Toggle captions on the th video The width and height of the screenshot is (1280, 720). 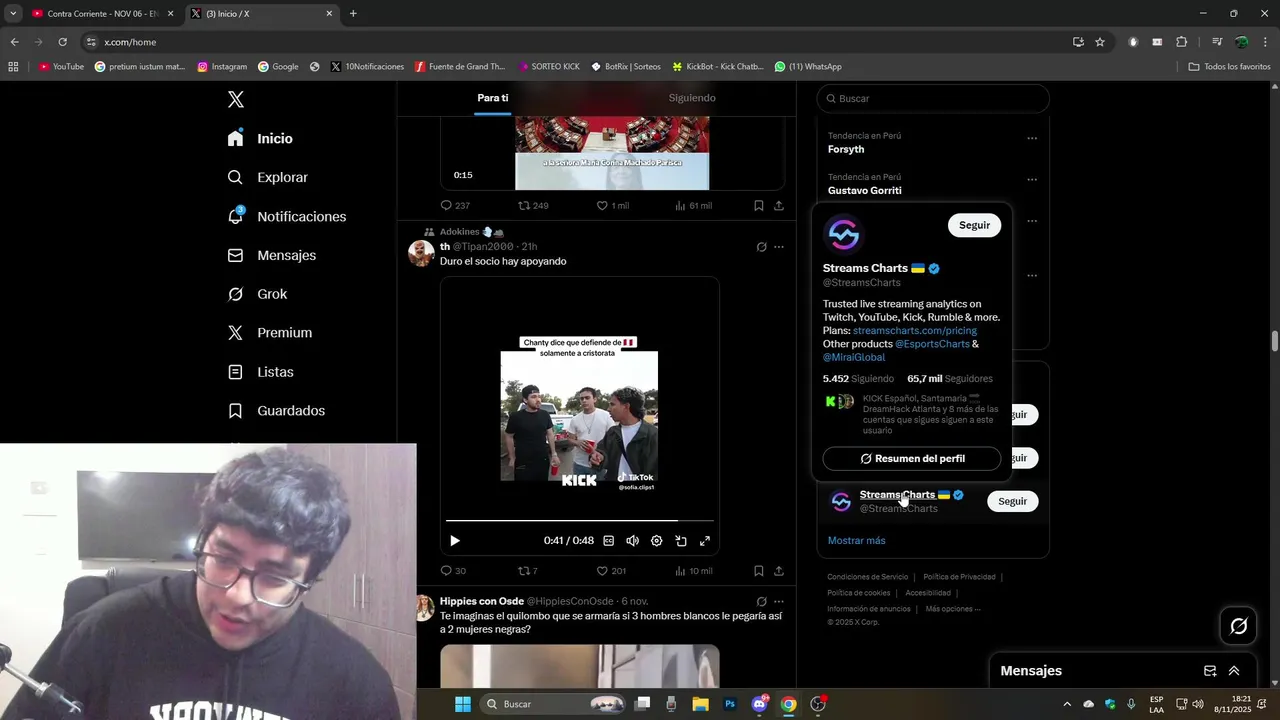click(608, 541)
